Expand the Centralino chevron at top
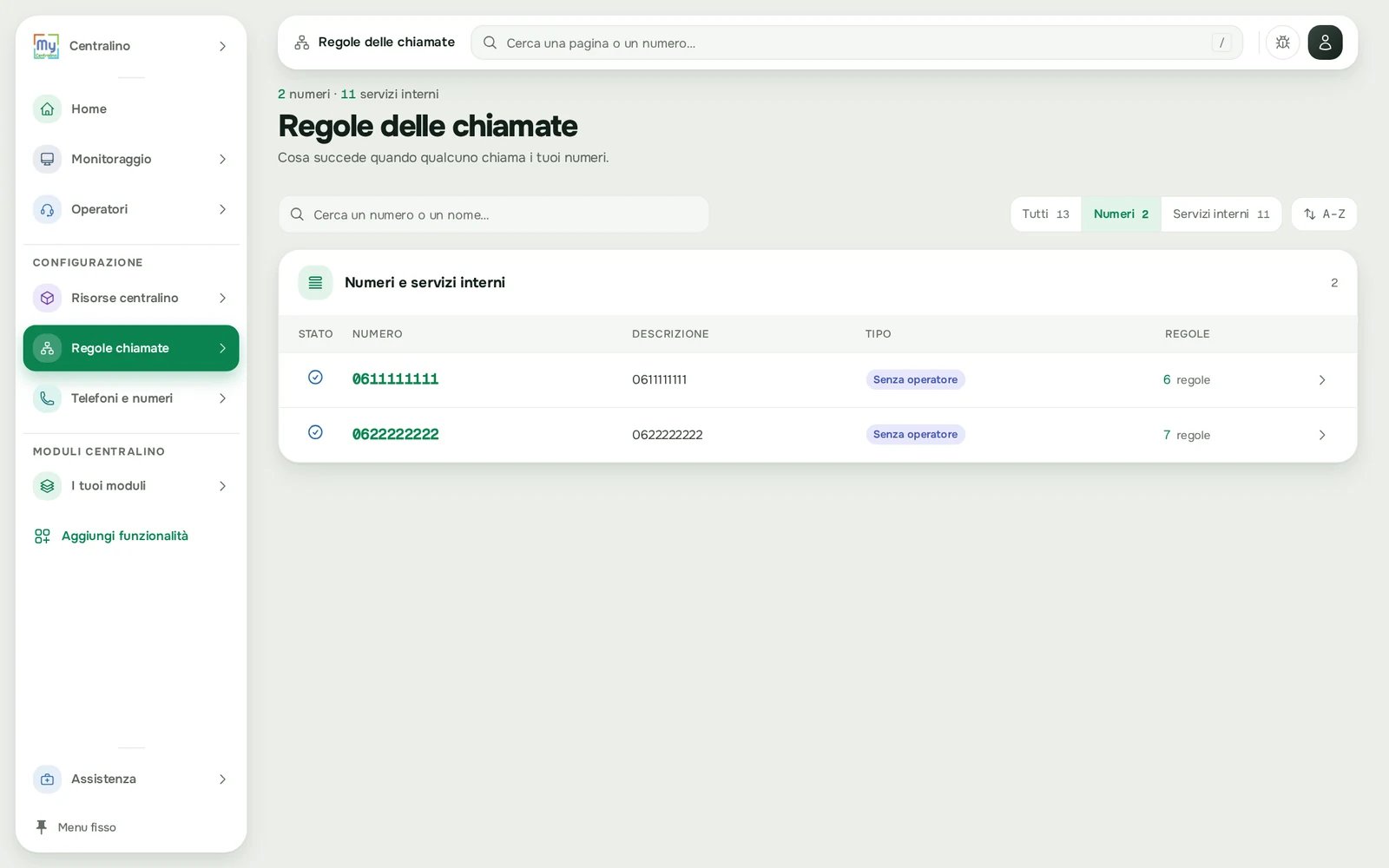The image size is (1389, 868). (222, 46)
